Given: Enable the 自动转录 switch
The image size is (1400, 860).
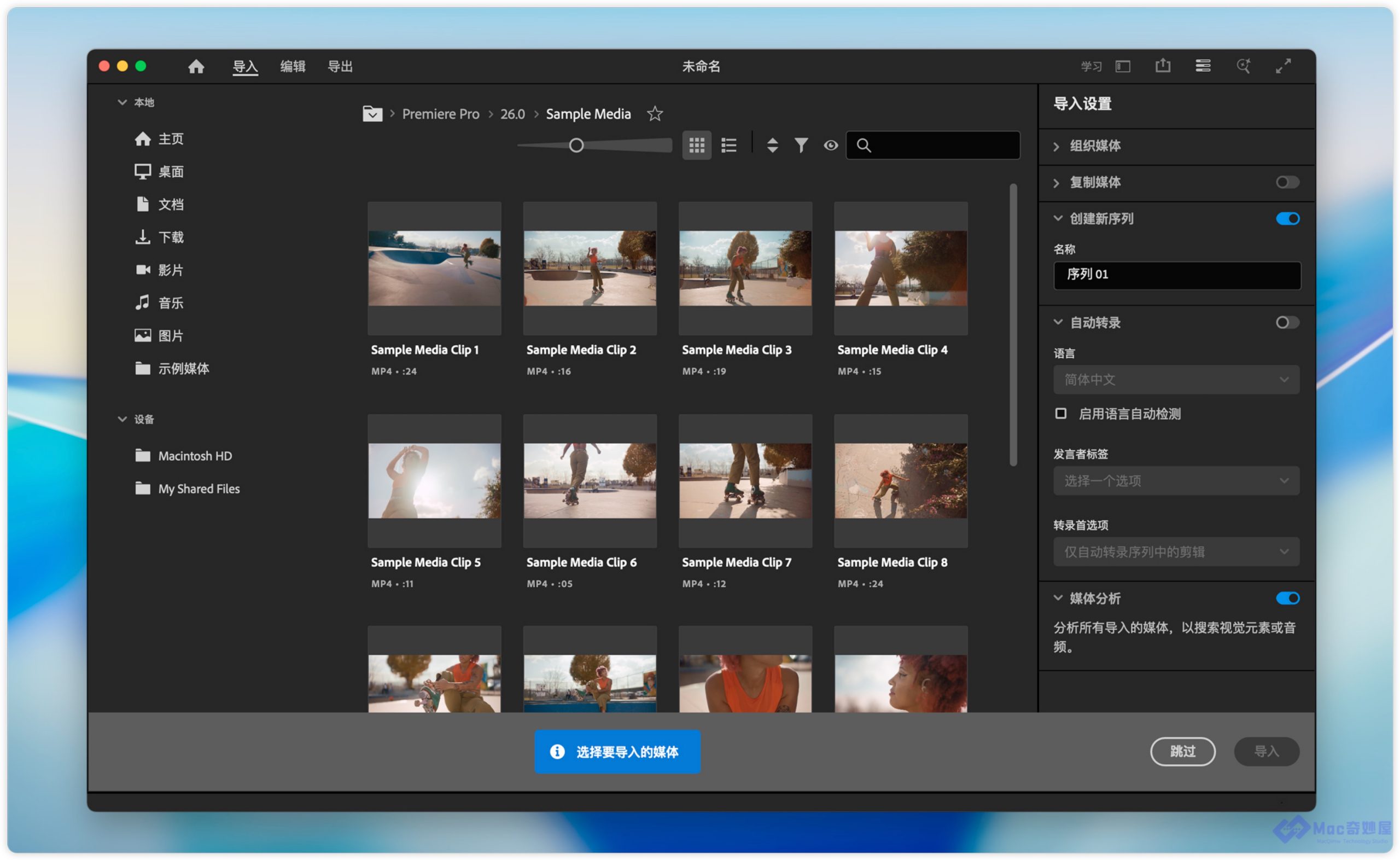Looking at the screenshot, I should 1287,323.
